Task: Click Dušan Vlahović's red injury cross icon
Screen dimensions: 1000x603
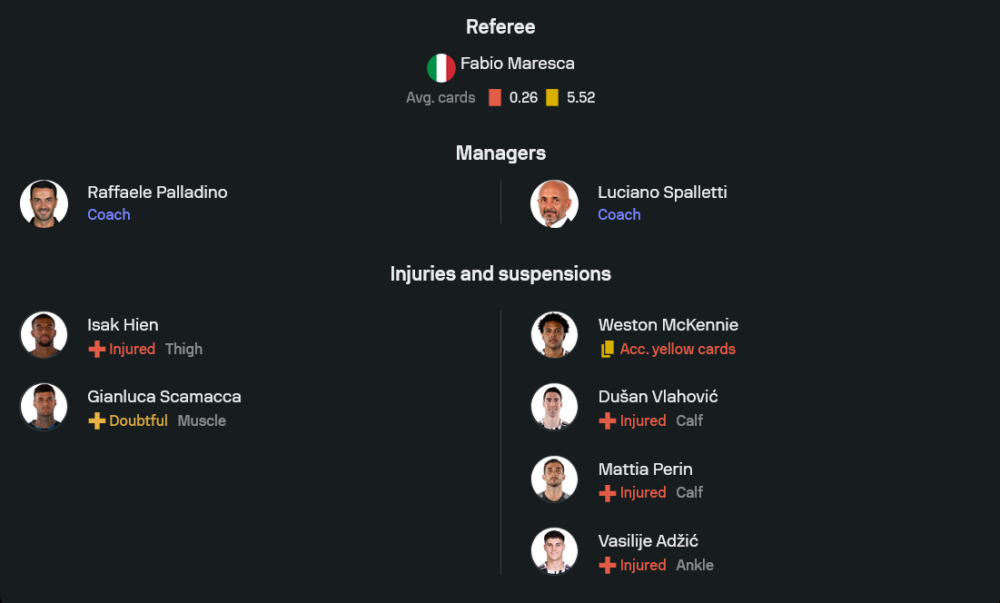Action: pos(607,421)
